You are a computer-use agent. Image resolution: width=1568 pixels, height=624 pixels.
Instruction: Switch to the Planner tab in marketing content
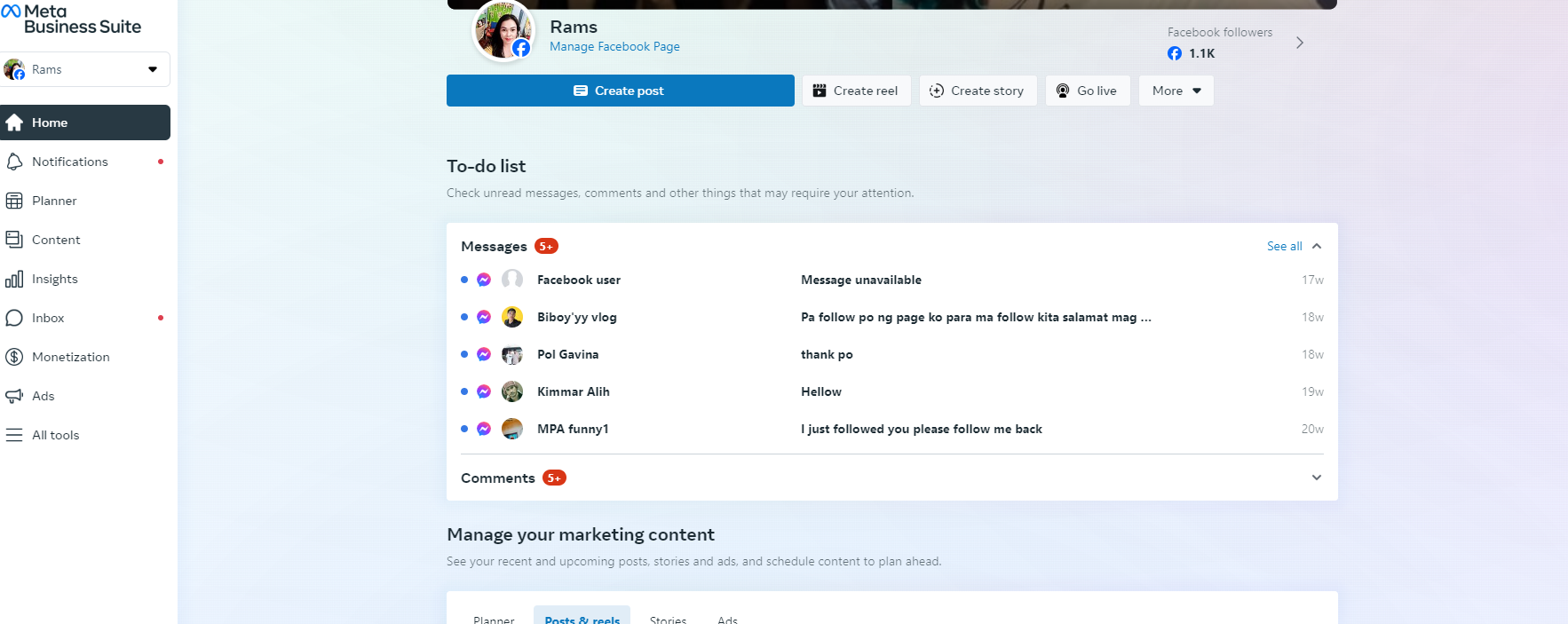tap(494, 619)
